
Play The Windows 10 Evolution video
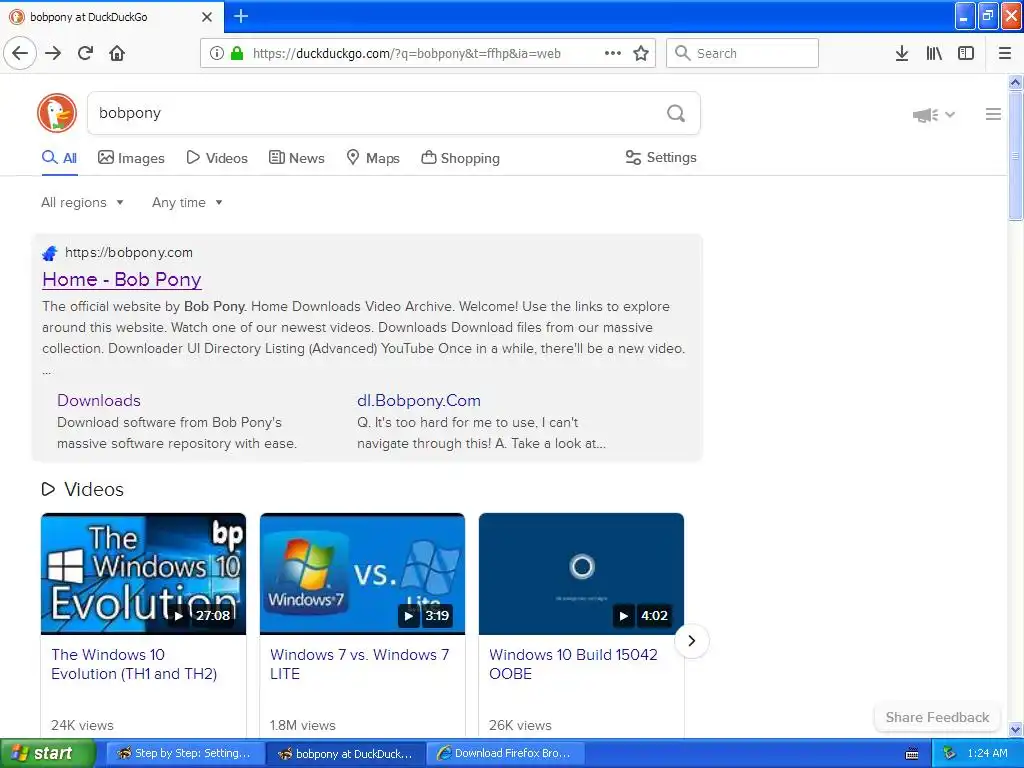(143, 573)
